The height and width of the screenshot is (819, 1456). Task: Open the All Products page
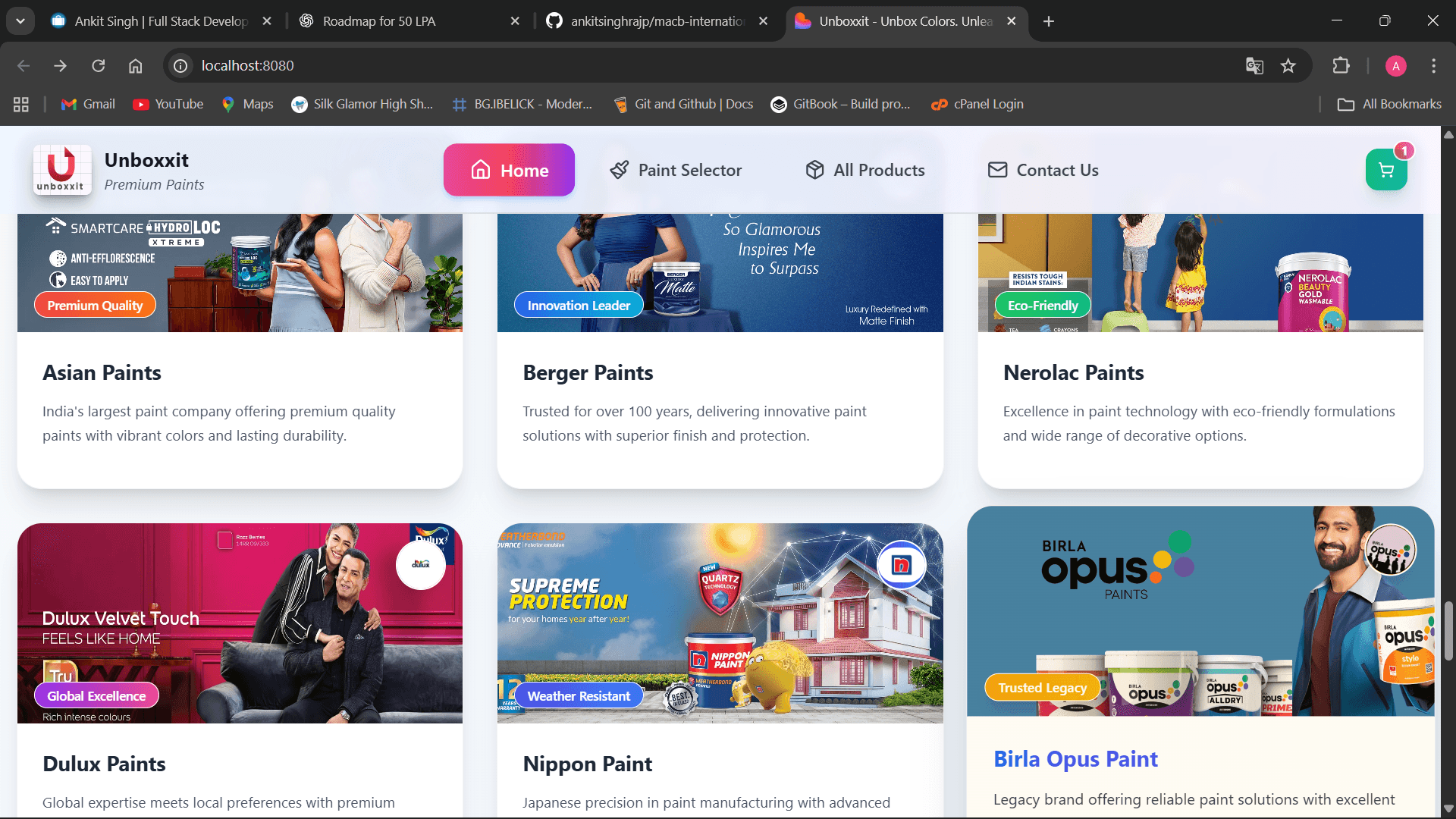864,170
